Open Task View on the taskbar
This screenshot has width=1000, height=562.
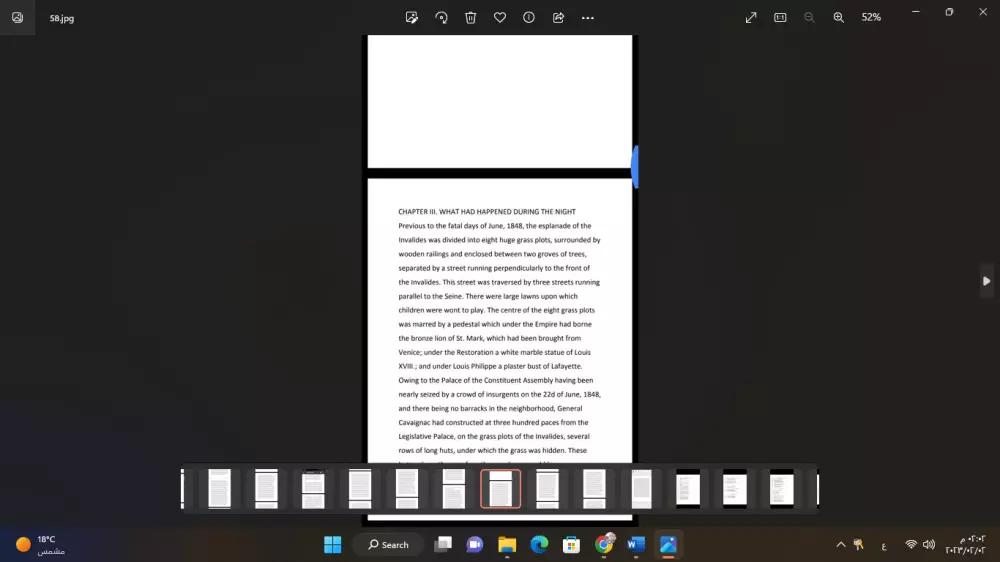[443, 545]
